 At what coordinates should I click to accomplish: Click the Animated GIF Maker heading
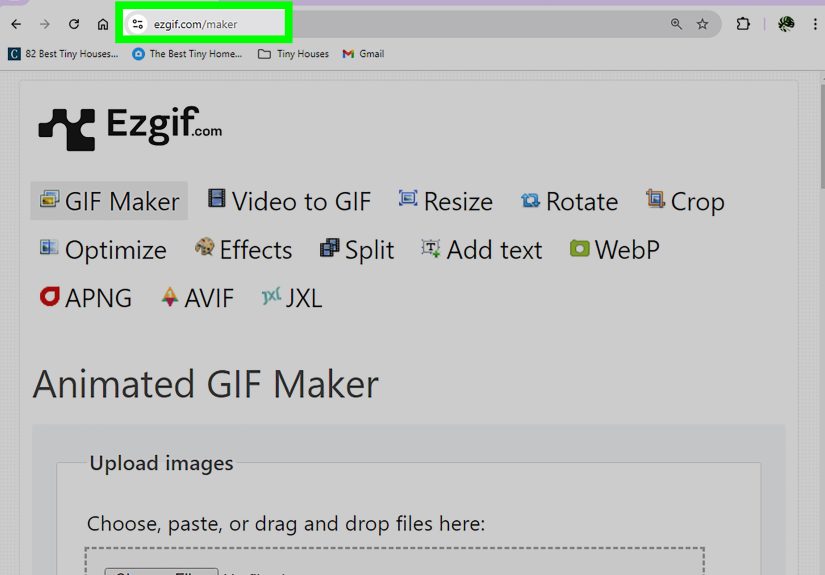tap(206, 384)
